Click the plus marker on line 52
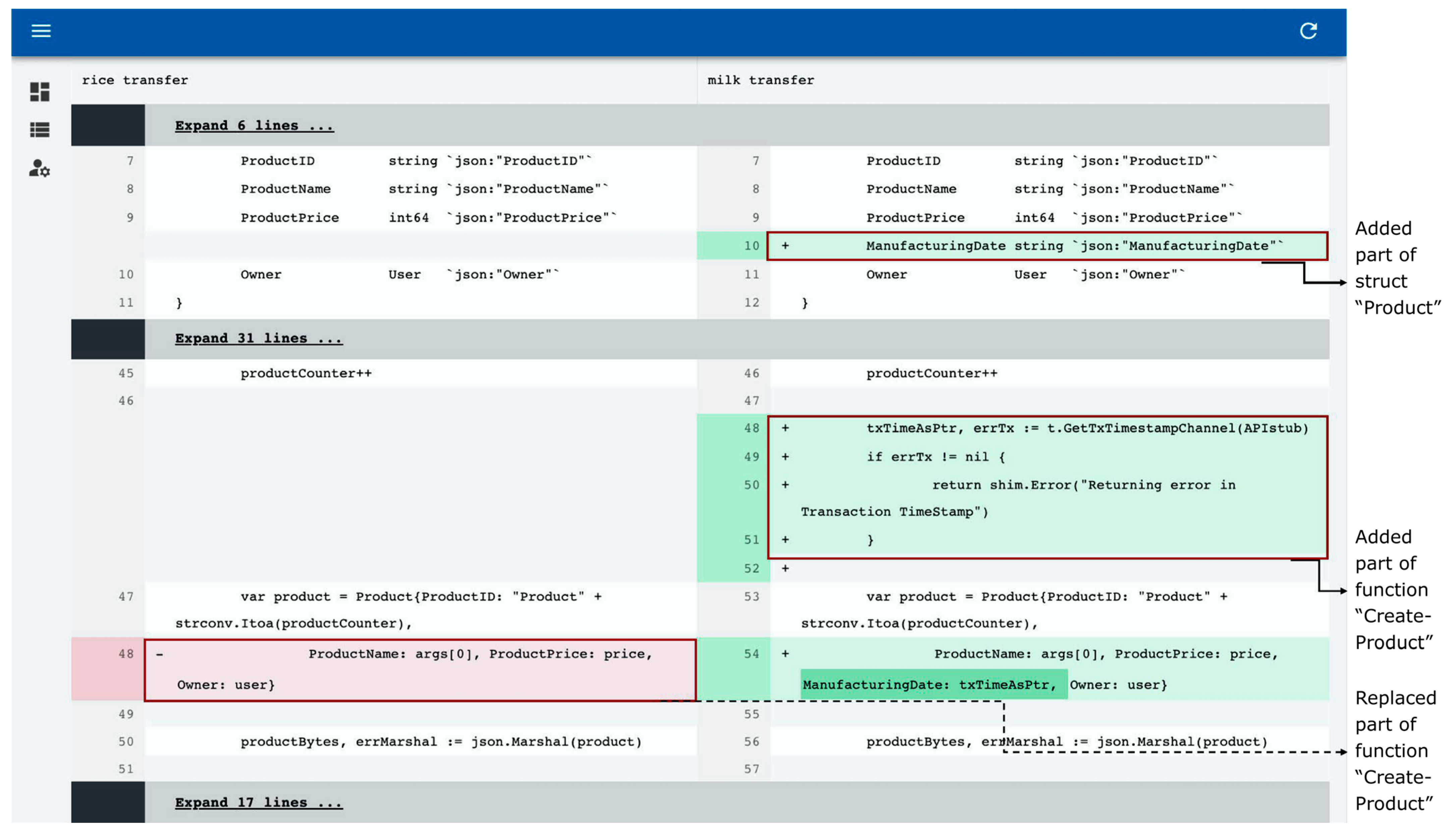1456x838 pixels. click(785, 569)
